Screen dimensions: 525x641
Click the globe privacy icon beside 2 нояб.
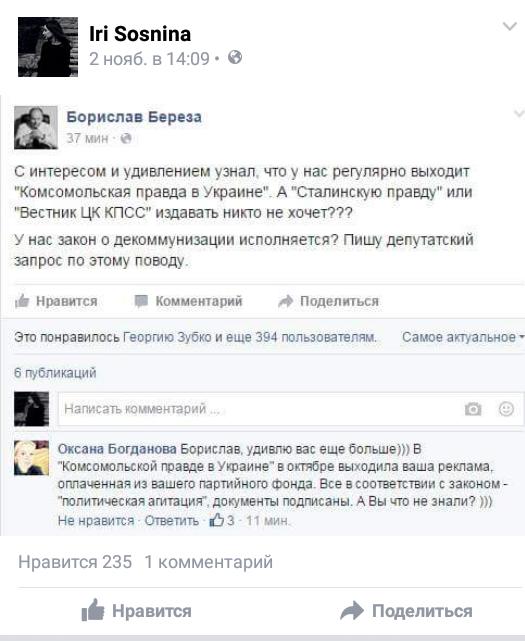click(x=235, y=57)
